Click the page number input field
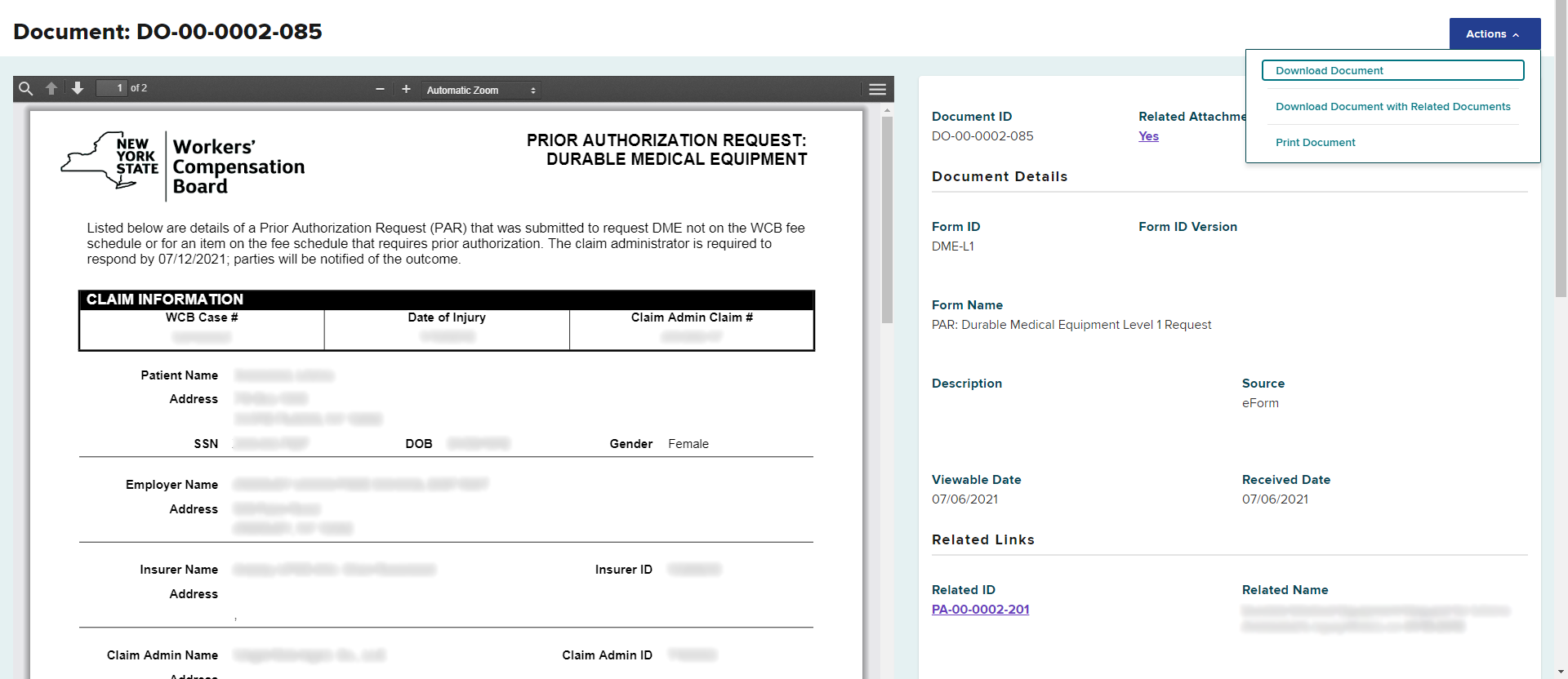The width and height of the screenshot is (1568, 679). tap(112, 88)
